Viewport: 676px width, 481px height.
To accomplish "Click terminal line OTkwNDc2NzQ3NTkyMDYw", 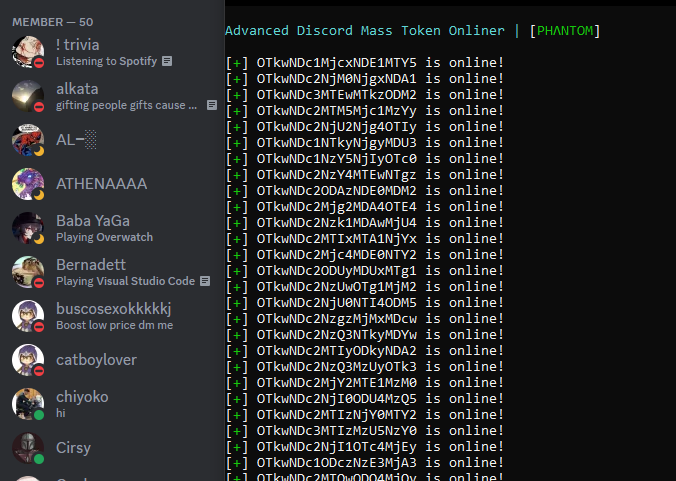I will [x=365, y=334].
